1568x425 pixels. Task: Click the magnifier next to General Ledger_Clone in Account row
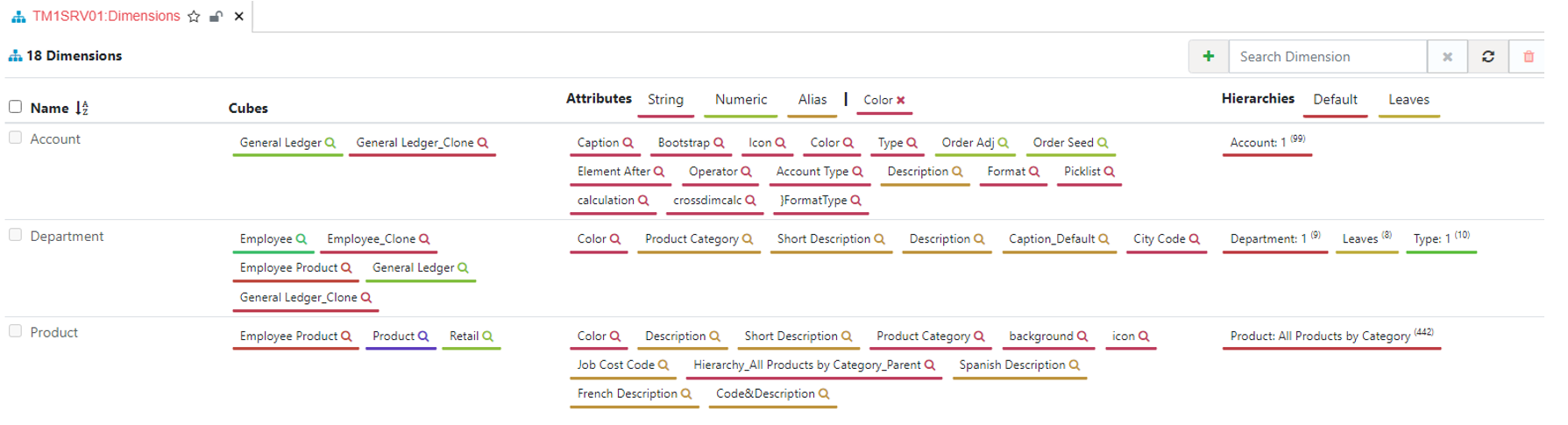pyautogui.click(x=483, y=143)
